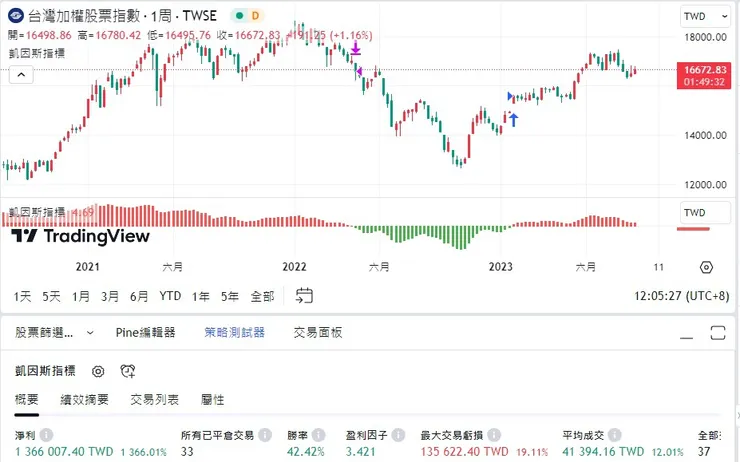Click net profit value 1 366 007.40 TWD
The width and height of the screenshot is (740, 462).
click(64, 452)
